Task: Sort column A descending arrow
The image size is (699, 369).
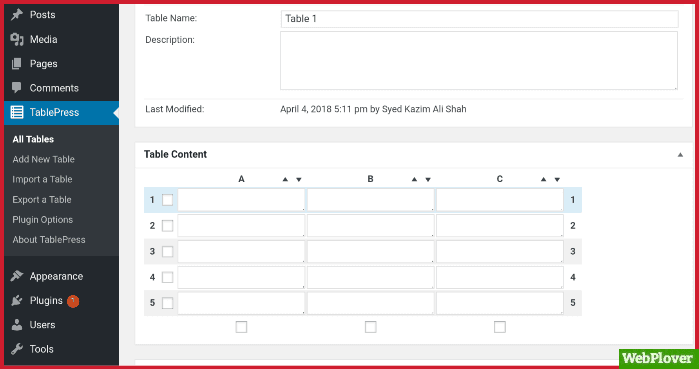Action: pos(299,180)
